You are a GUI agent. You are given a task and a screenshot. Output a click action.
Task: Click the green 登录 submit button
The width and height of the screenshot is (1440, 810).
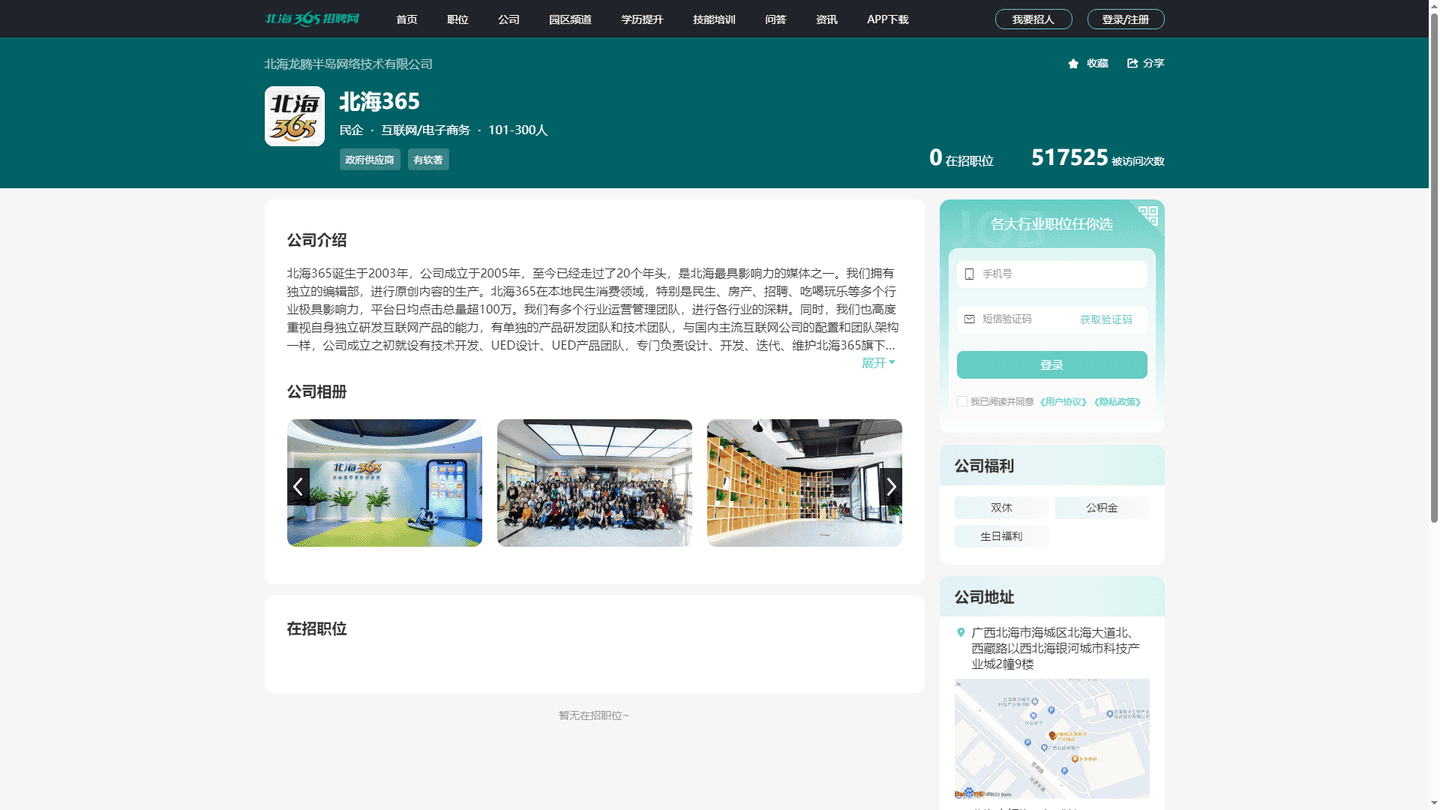click(1051, 365)
